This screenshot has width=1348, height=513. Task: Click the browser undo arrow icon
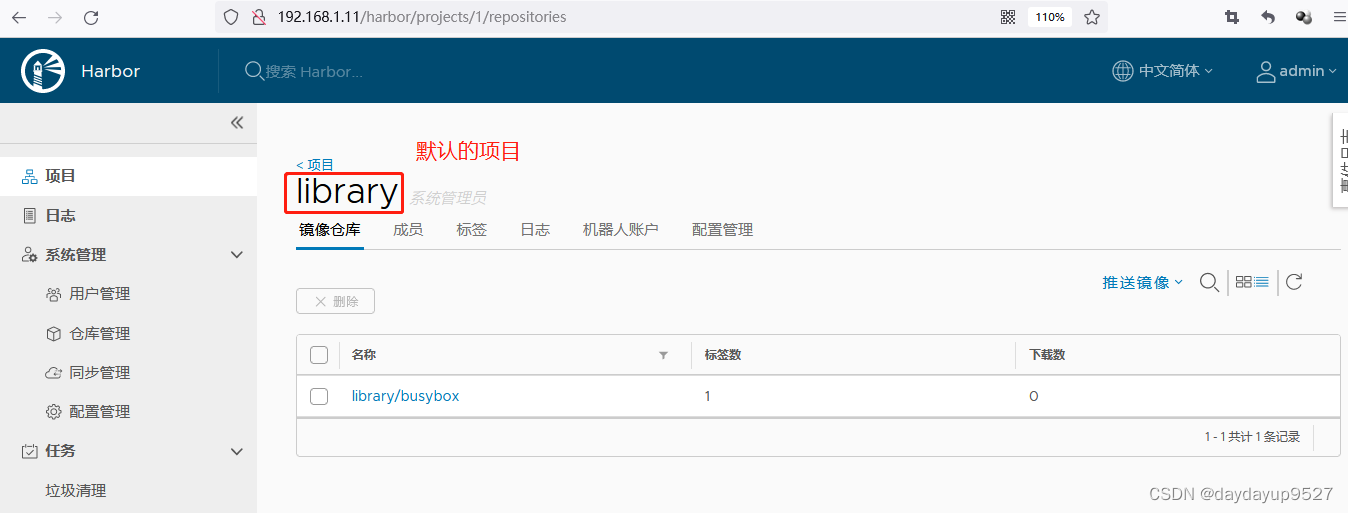click(1268, 17)
